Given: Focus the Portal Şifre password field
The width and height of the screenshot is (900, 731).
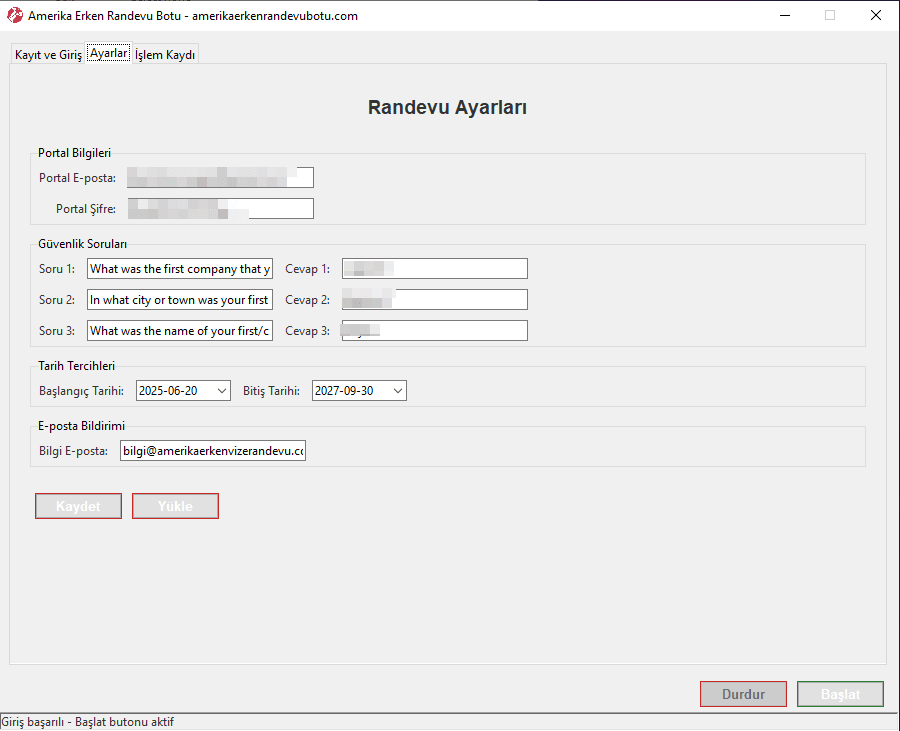Looking at the screenshot, I should point(220,209).
